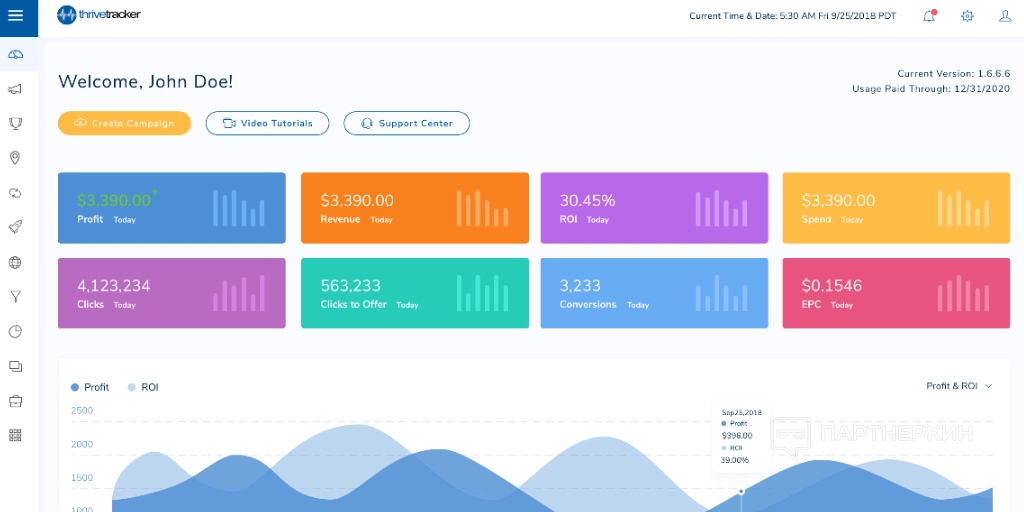Click the 39.00% tooltip ROI value
This screenshot has height=512, width=1024.
(735, 460)
